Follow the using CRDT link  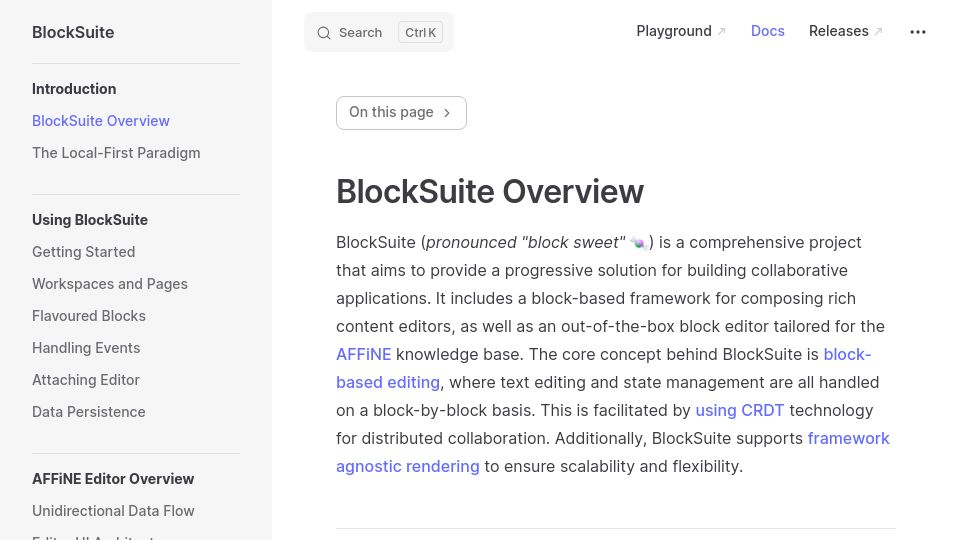click(739, 410)
